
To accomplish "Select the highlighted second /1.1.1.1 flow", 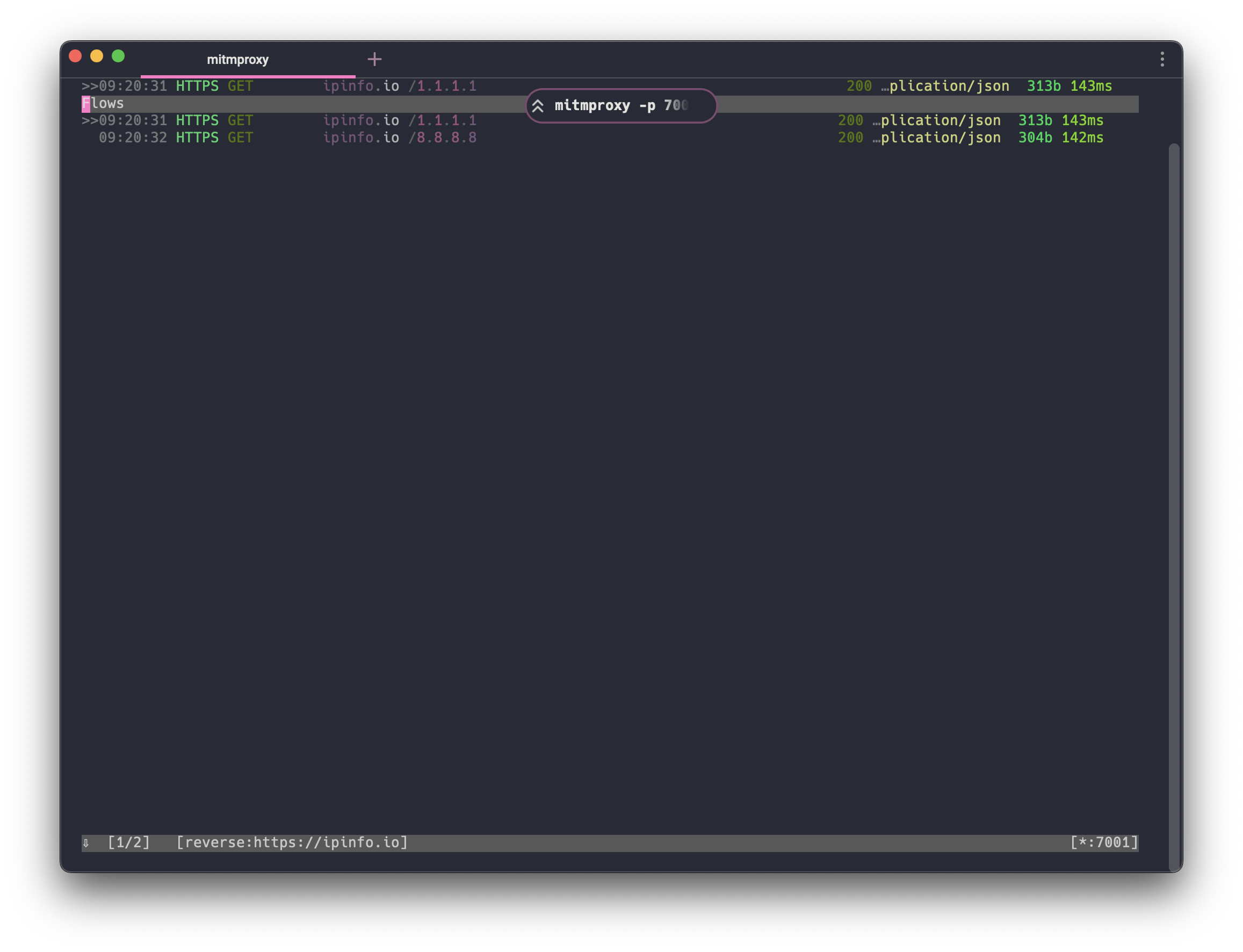I will click(x=396, y=120).
